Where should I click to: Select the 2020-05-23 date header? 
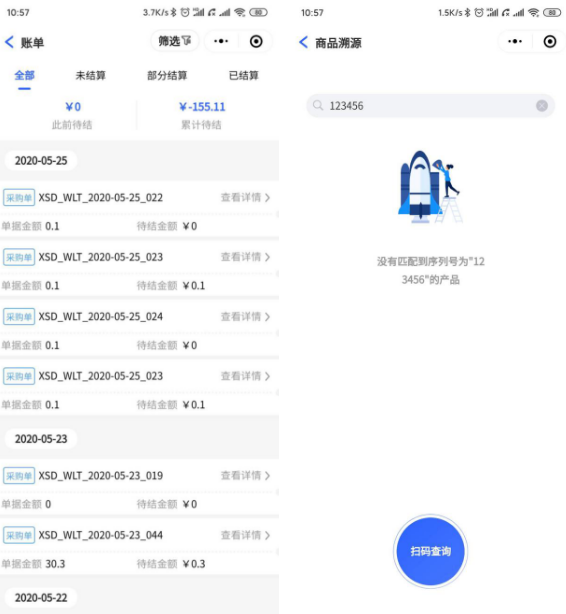click(41, 439)
